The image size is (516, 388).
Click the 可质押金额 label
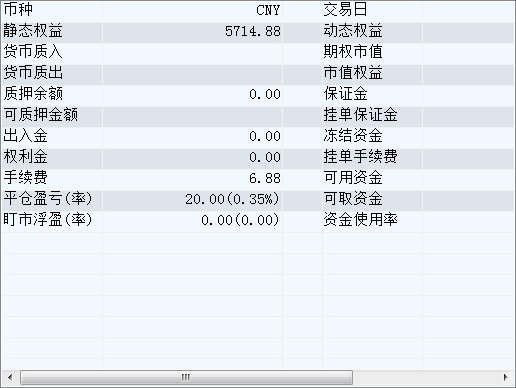(x=41, y=115)
